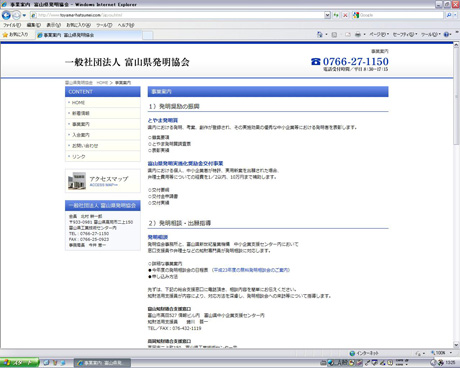Image resolution: width=460 pixels, height=368 pixels.
Task: Click the Windows スタート button
Action: click(x=19, y=363)
